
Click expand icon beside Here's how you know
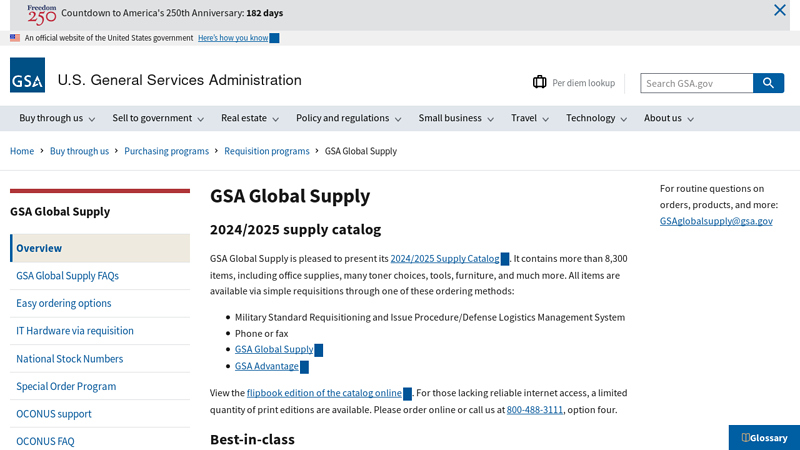point(274,38)
